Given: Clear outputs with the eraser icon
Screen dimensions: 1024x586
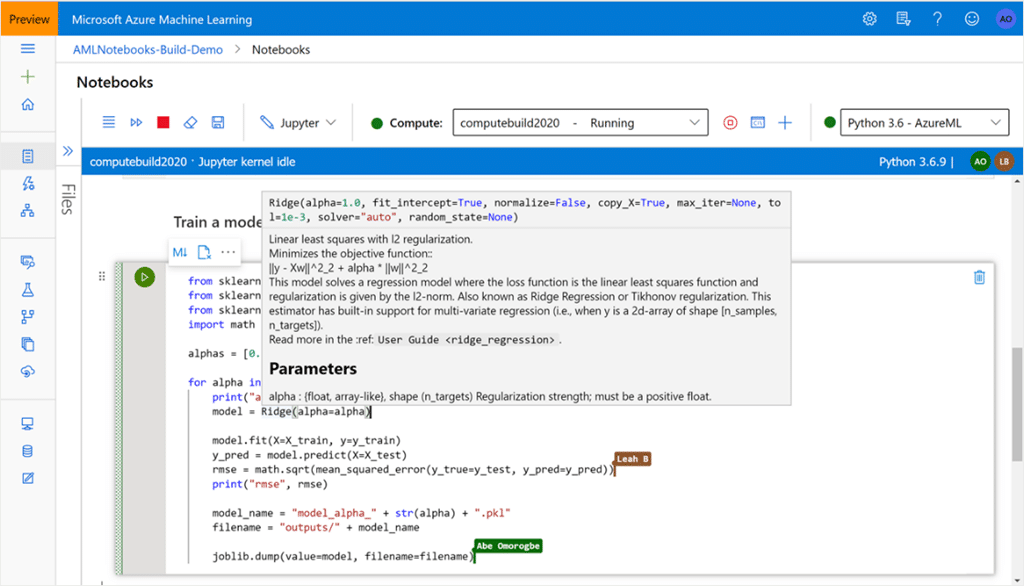Looking at the screenshot, I should (190, 122).
